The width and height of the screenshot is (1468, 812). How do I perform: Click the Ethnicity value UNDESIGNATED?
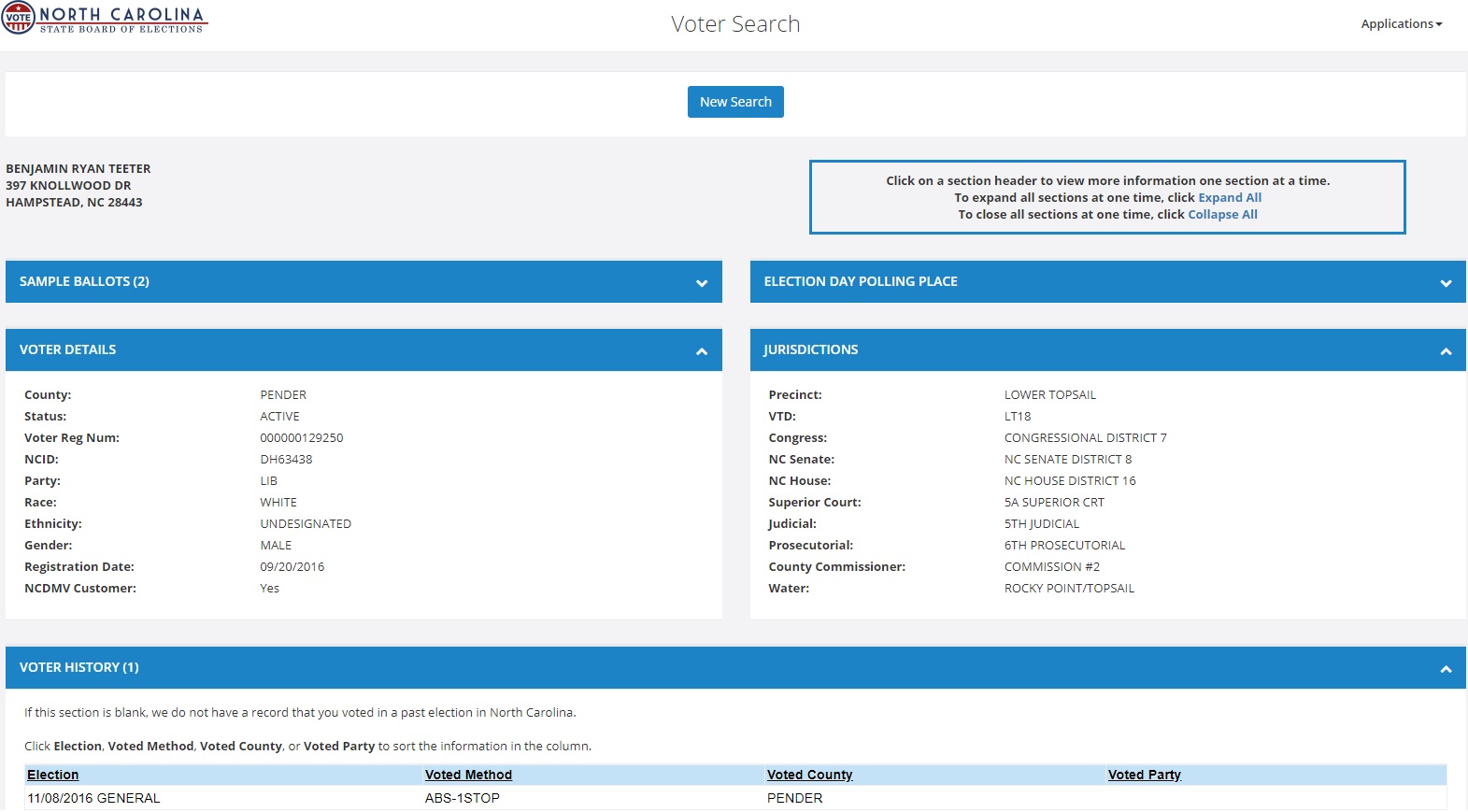tap(306, 524)
